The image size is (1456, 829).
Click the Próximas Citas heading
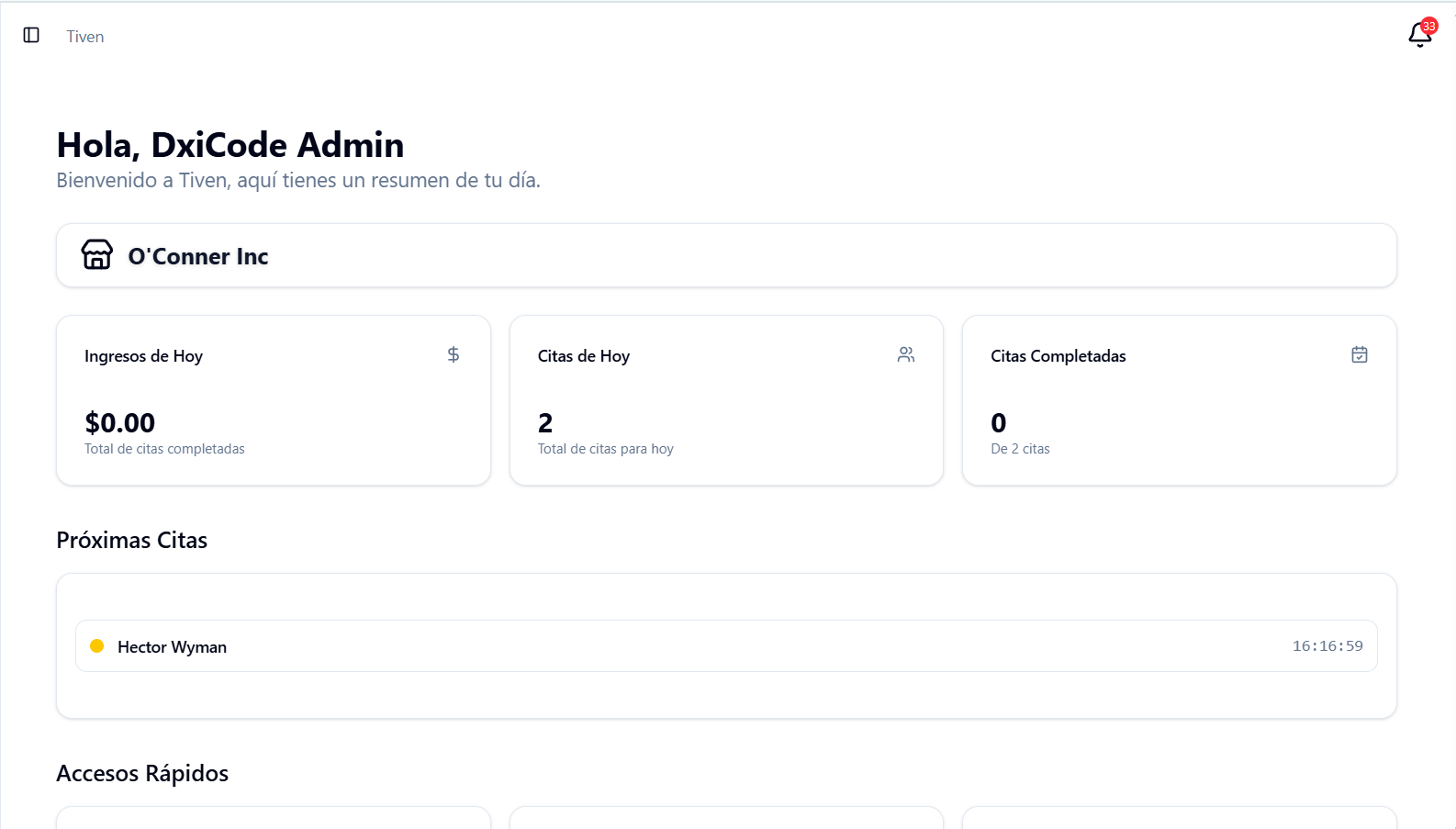(x=132, y=540)
